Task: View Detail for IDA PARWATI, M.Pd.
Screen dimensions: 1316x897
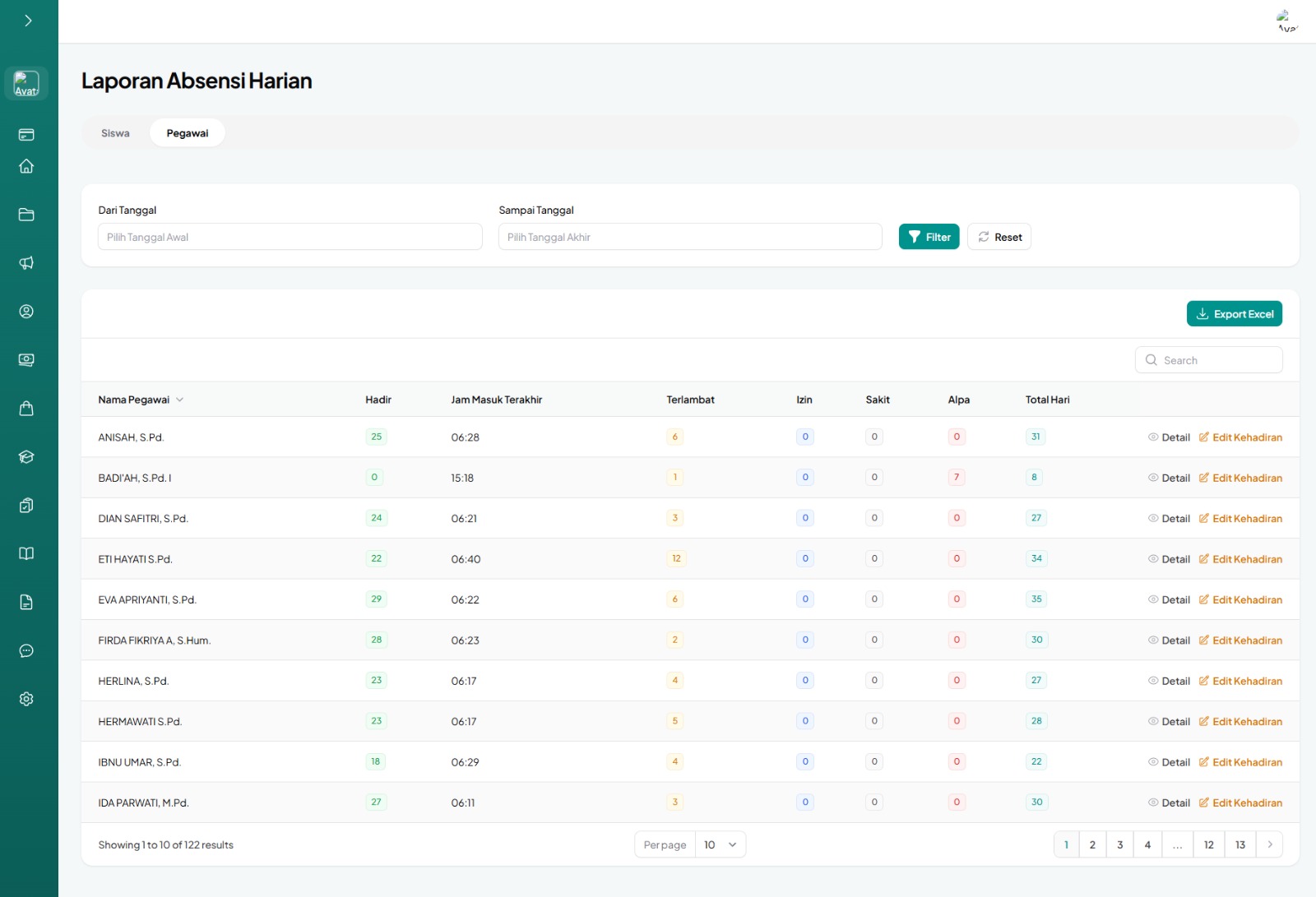Action: tap(1169, 803)
